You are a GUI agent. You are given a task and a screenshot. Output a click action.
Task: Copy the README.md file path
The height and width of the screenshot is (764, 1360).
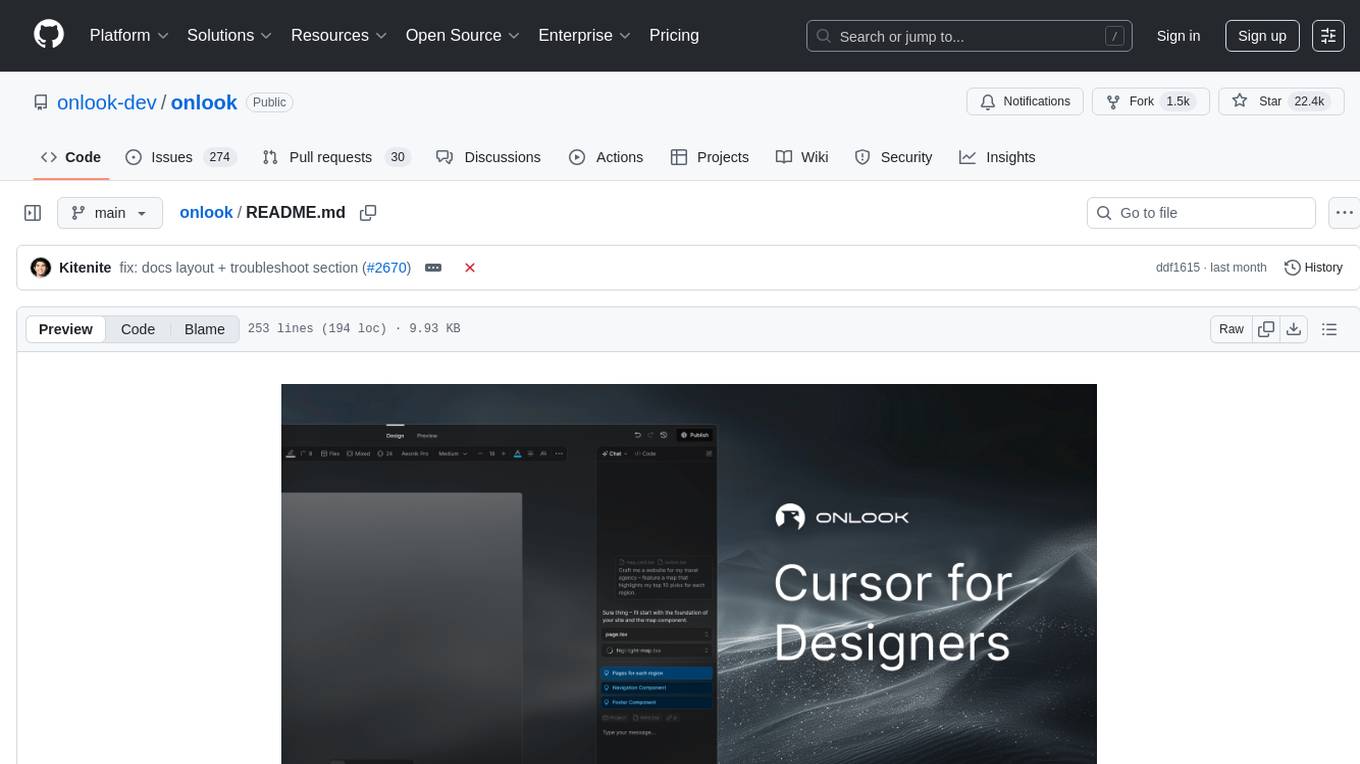[368, 213]
